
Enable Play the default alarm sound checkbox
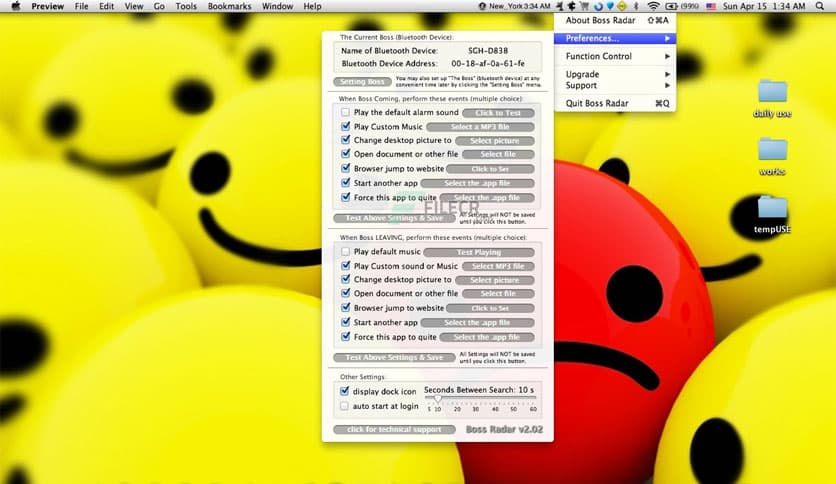(x=345, y=112)
